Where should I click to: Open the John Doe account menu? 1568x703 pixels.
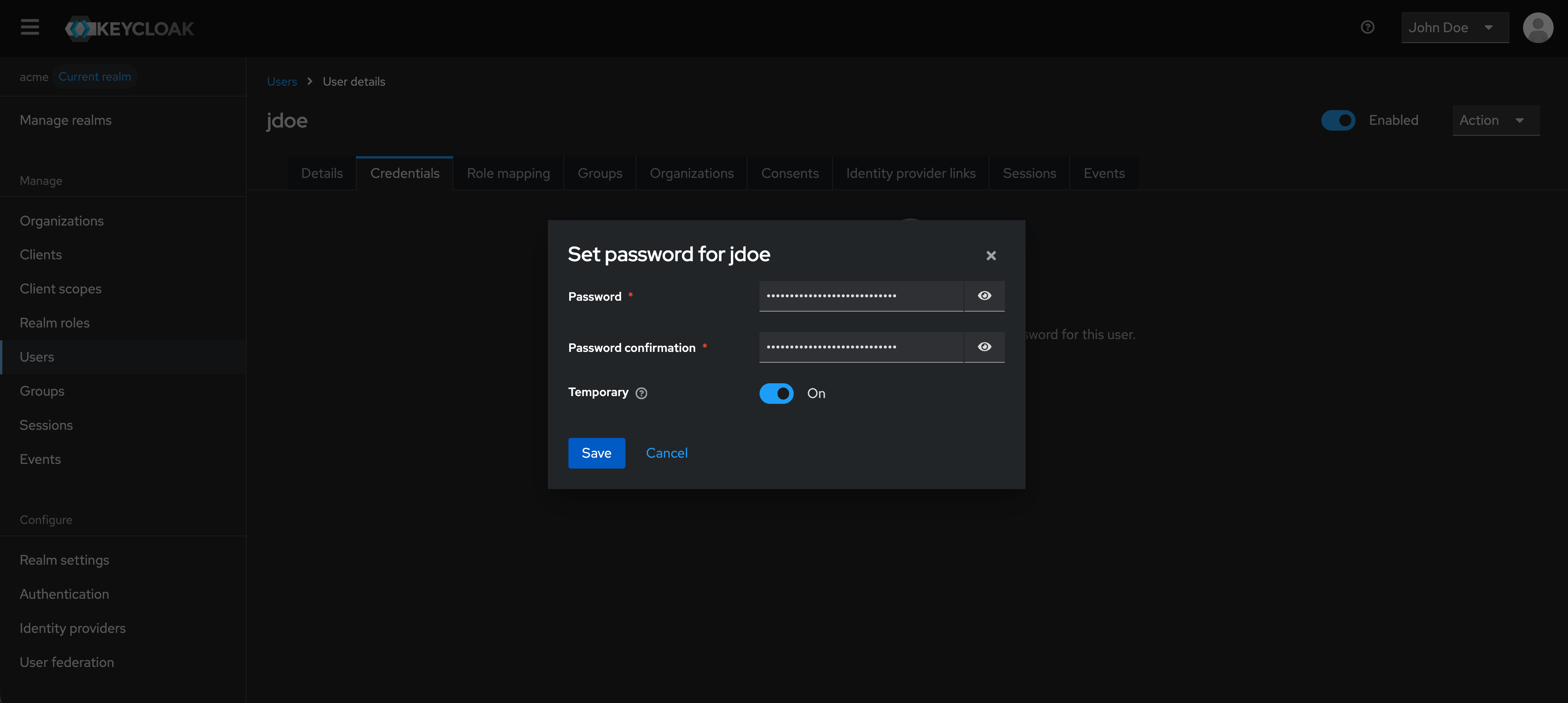click(x=1454, y=28)
